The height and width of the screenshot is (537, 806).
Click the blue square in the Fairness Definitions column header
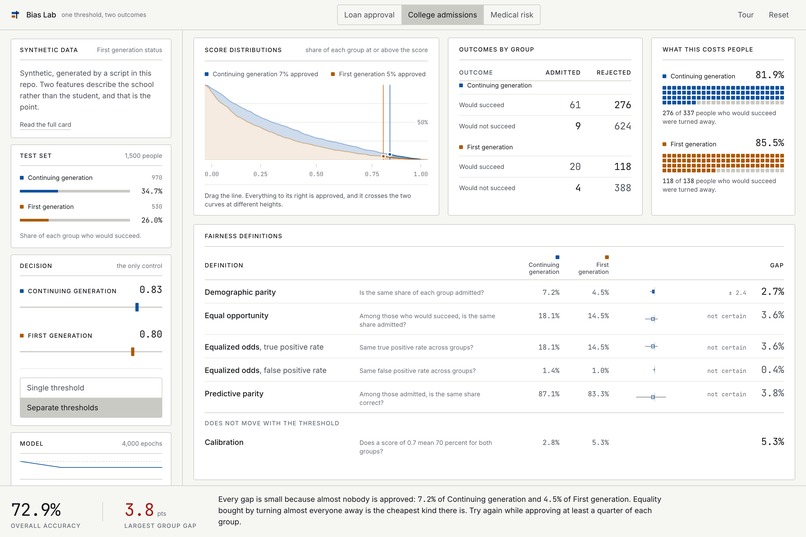coord(557,257)
